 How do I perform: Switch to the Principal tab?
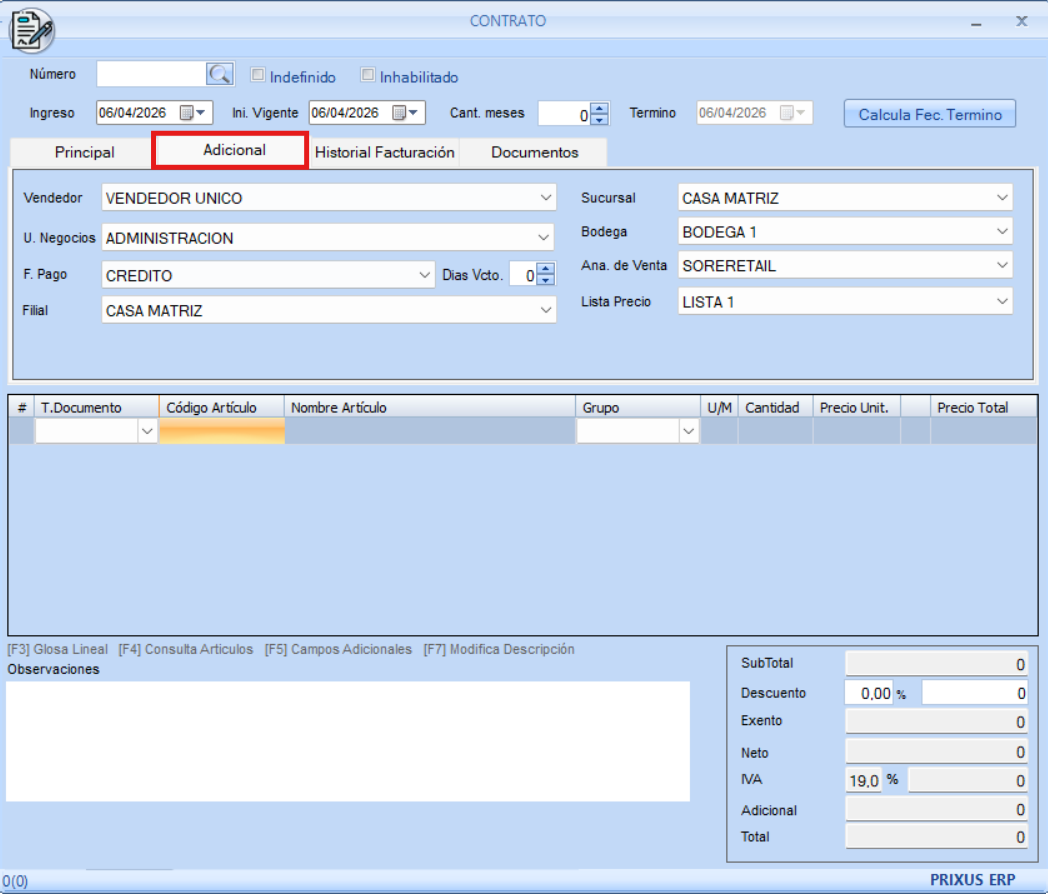(x=84, y=153)
